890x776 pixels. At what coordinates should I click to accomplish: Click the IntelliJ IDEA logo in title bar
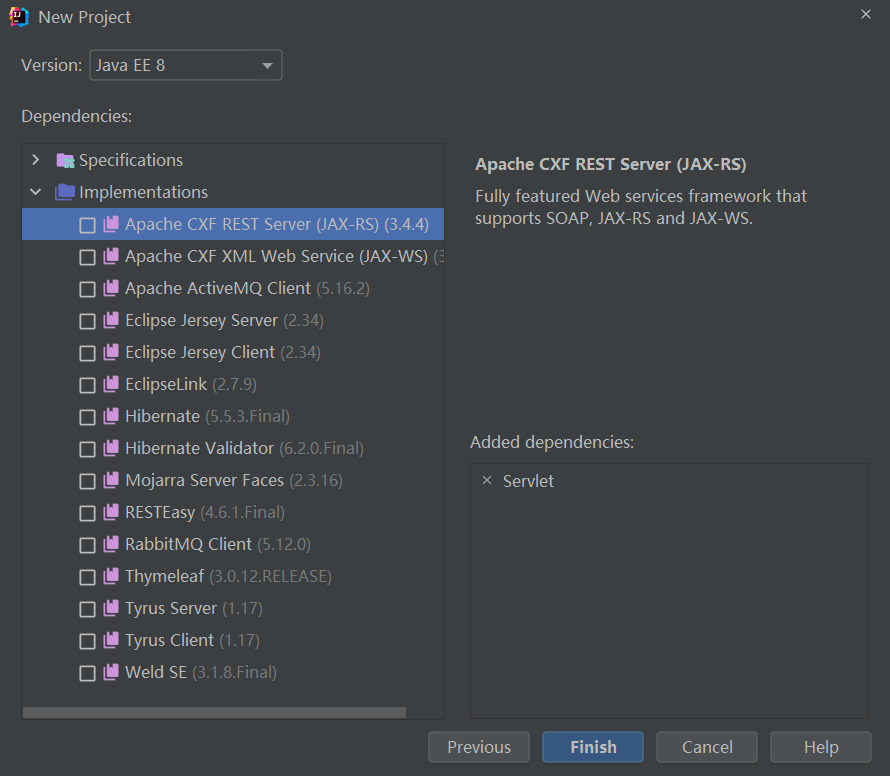pyautogui.click(x=19, y=16)
